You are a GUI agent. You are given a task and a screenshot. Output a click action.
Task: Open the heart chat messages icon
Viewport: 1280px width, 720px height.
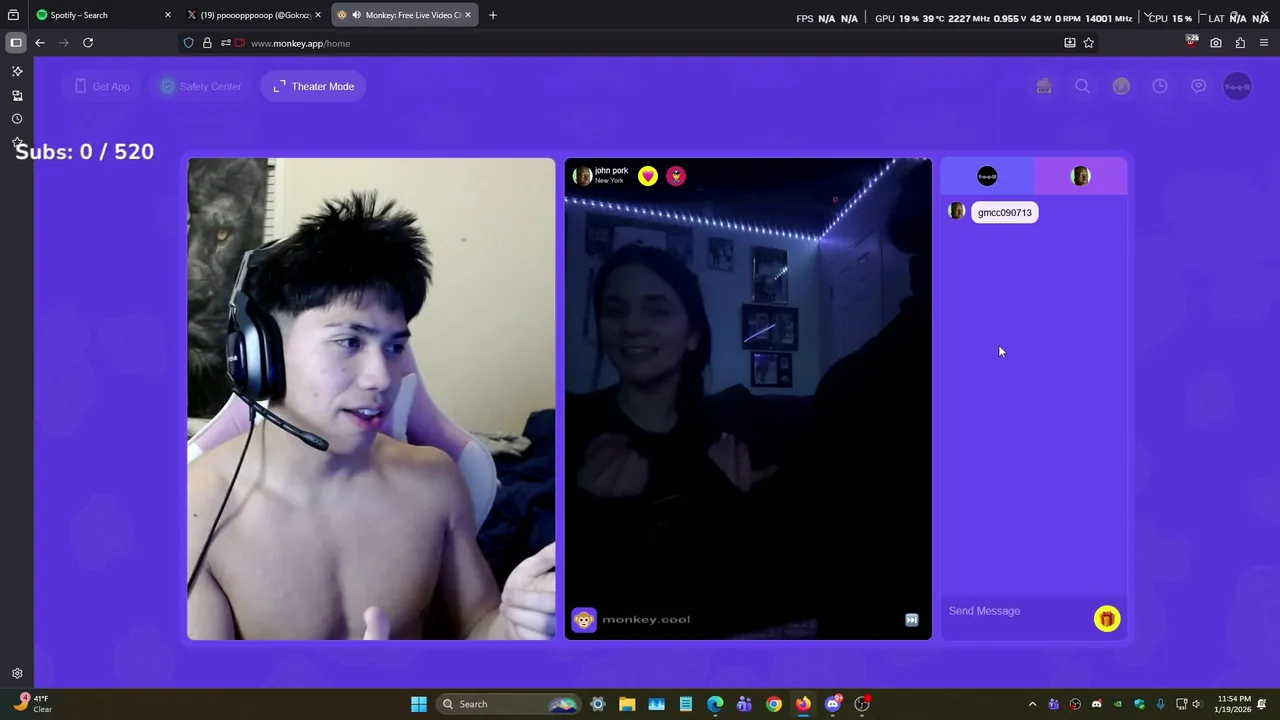(1198, 86)
